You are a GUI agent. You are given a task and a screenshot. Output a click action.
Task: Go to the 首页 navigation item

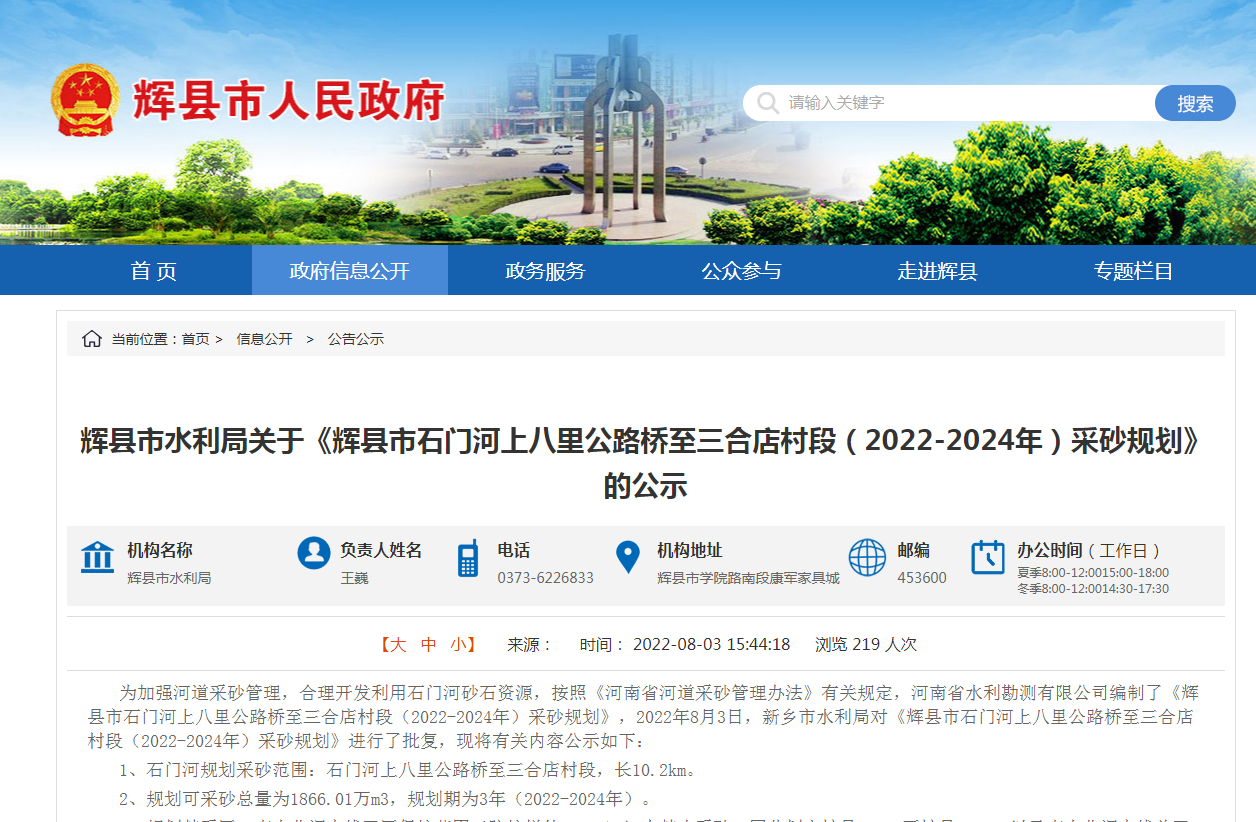[153, 271]
